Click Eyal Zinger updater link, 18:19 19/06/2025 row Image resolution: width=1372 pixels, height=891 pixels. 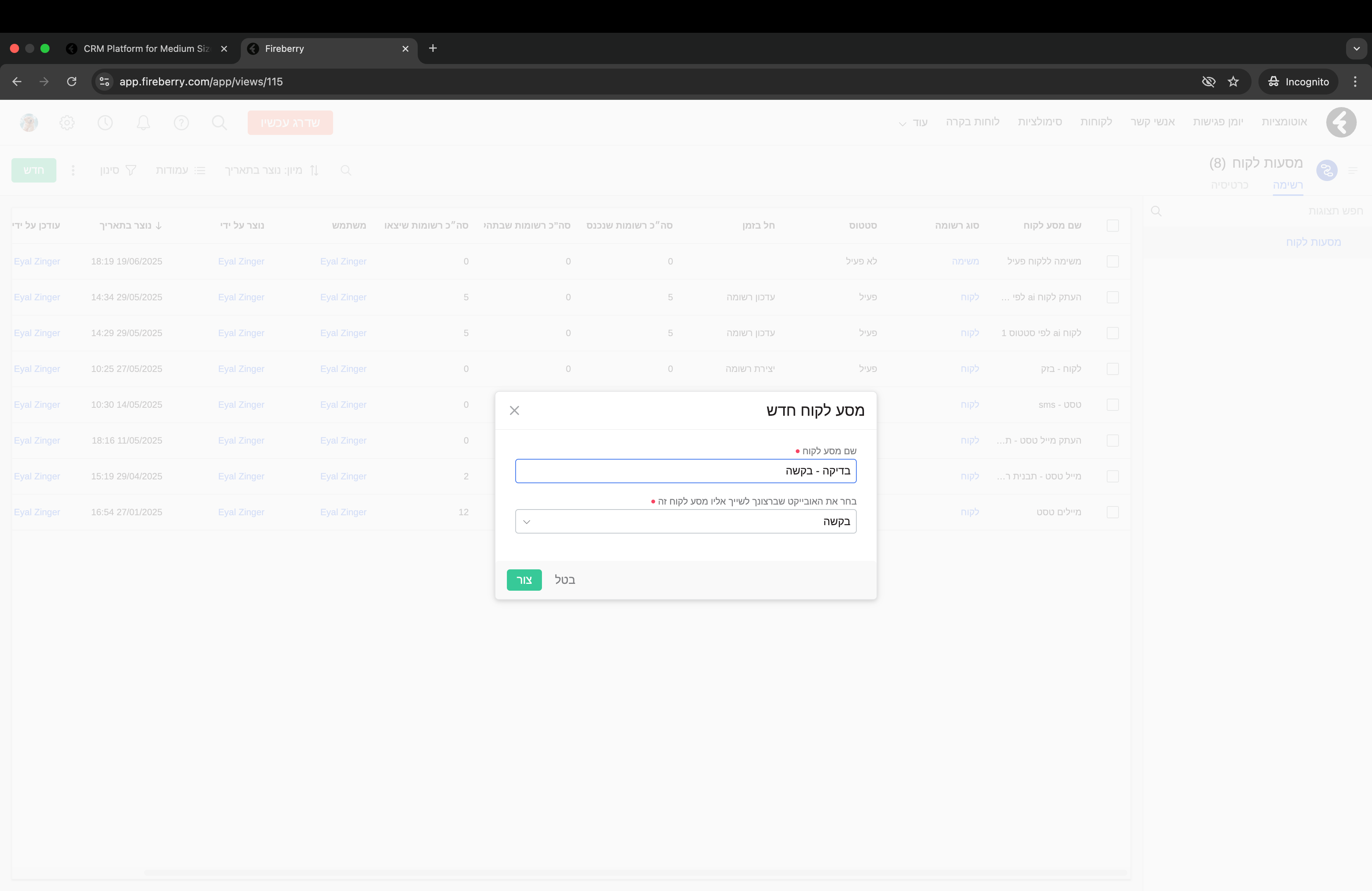[37, 262]
